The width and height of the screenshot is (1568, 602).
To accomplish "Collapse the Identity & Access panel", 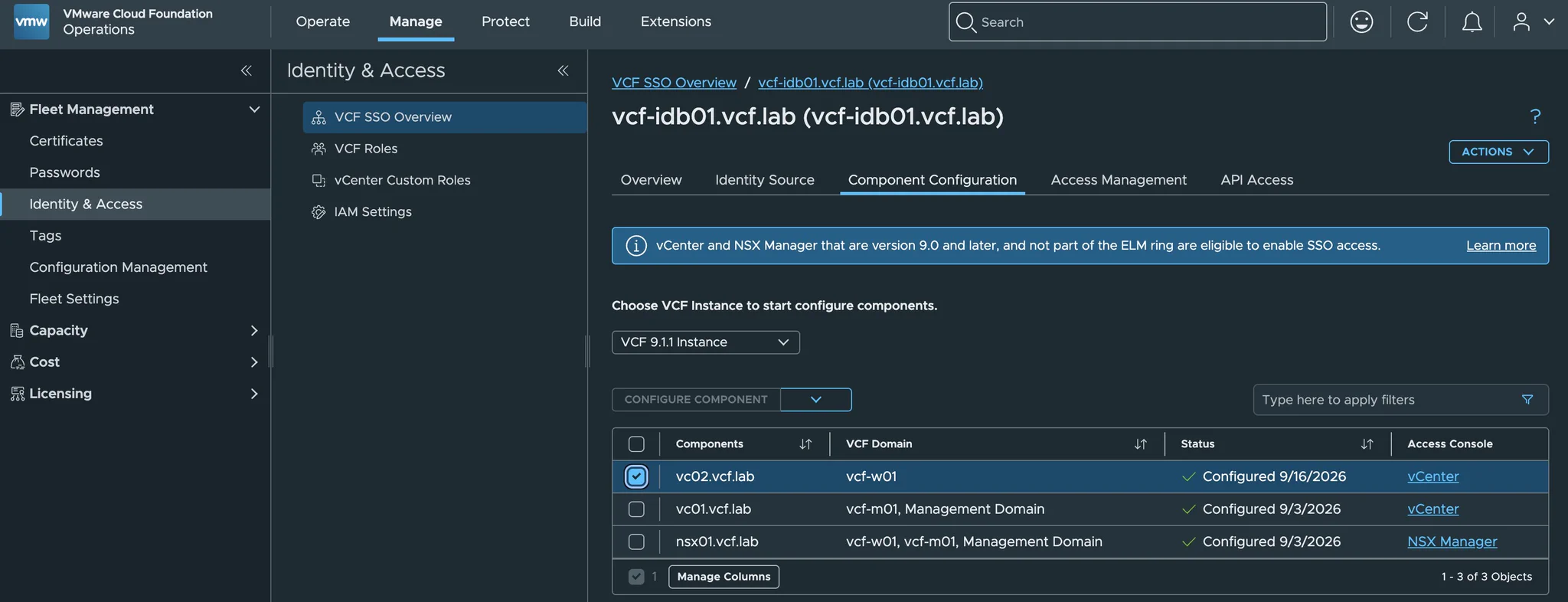I will pos(563,70).
